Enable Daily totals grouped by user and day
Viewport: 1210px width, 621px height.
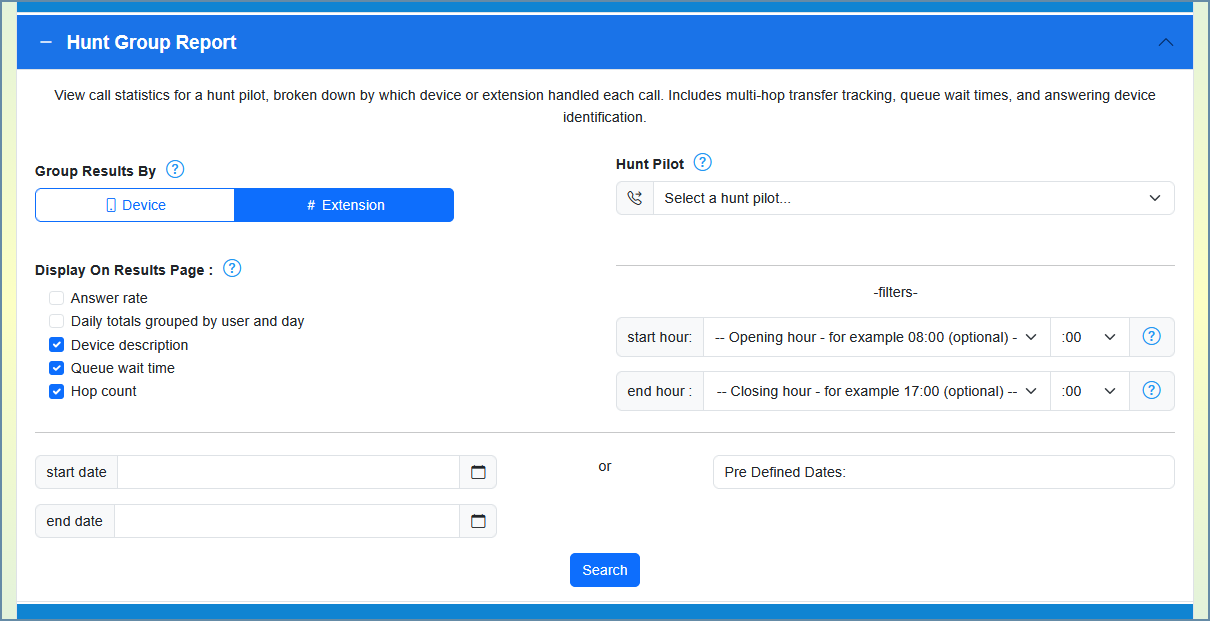[57, 321]
